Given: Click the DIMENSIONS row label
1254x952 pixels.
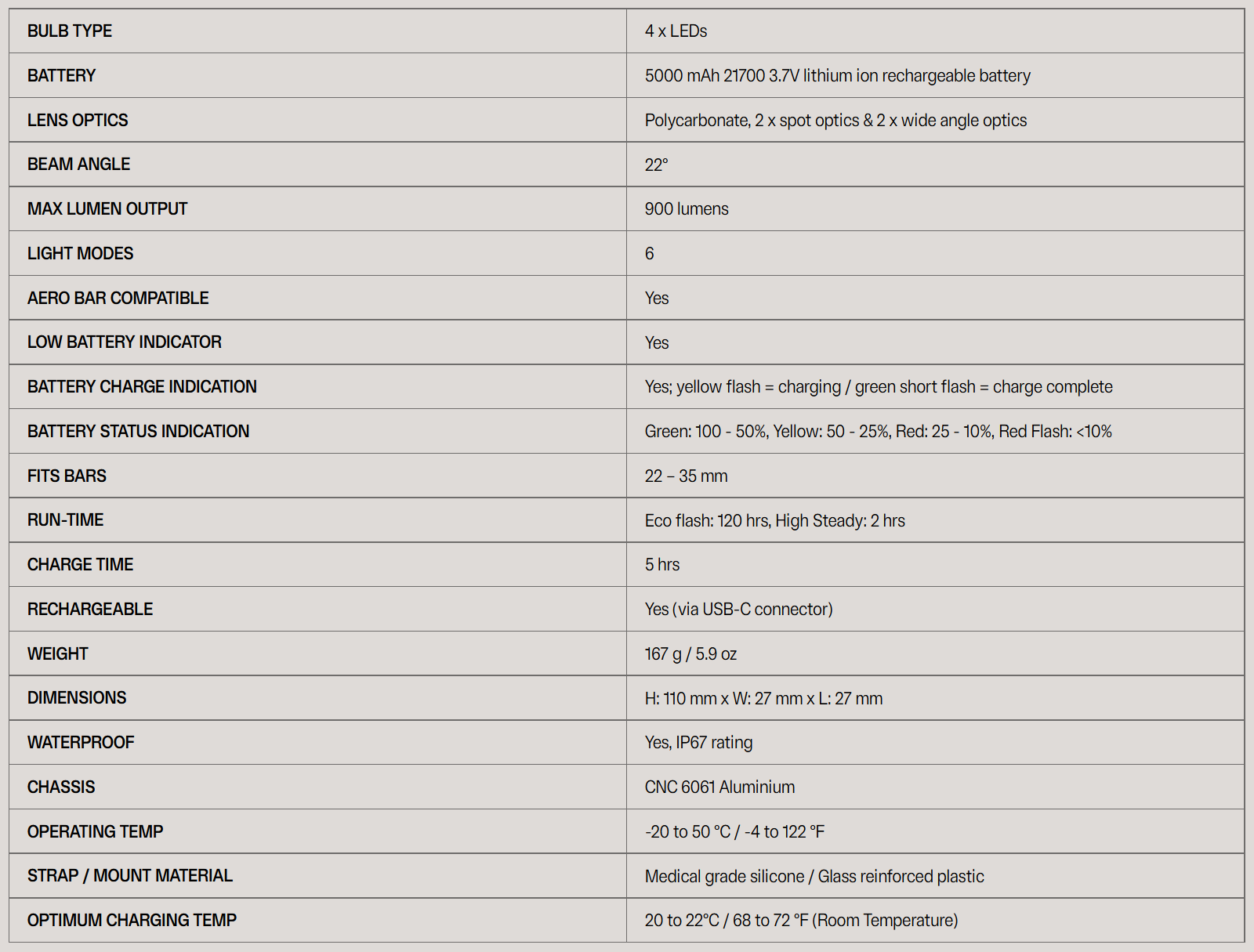Looking at the screenshot, I should coord(77,698).
